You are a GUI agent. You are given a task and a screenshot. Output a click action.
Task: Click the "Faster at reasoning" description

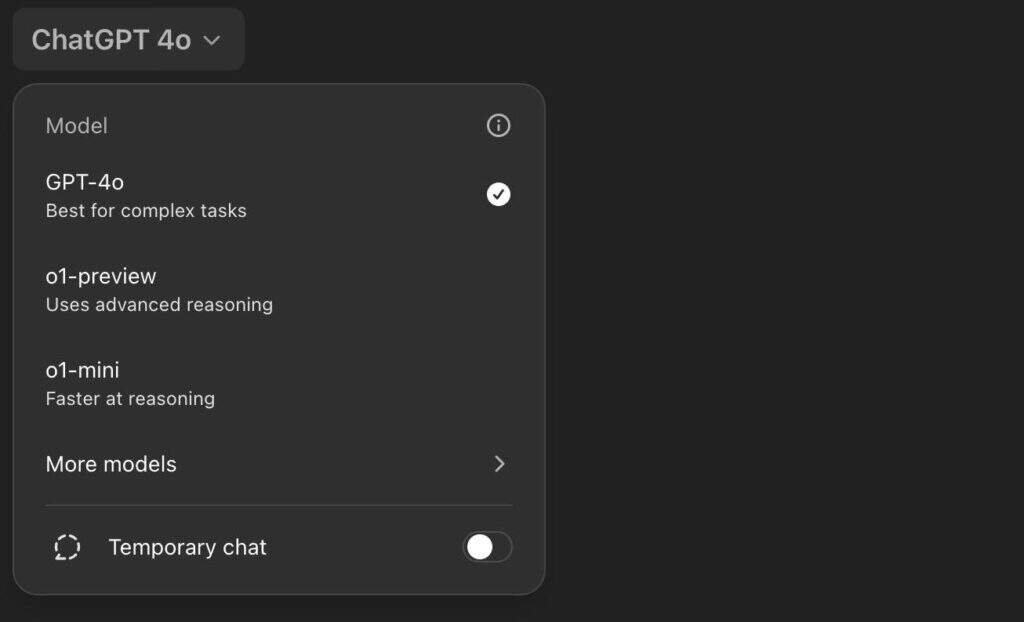130,399
